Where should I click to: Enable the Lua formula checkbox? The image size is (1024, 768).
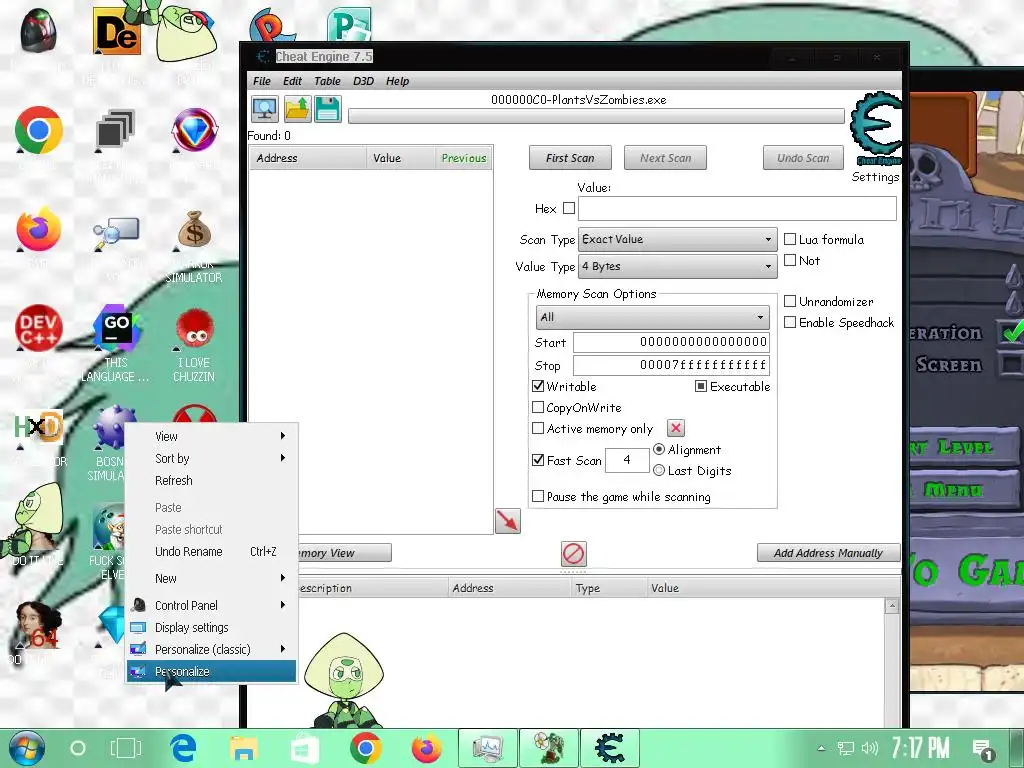coord(790,239)
